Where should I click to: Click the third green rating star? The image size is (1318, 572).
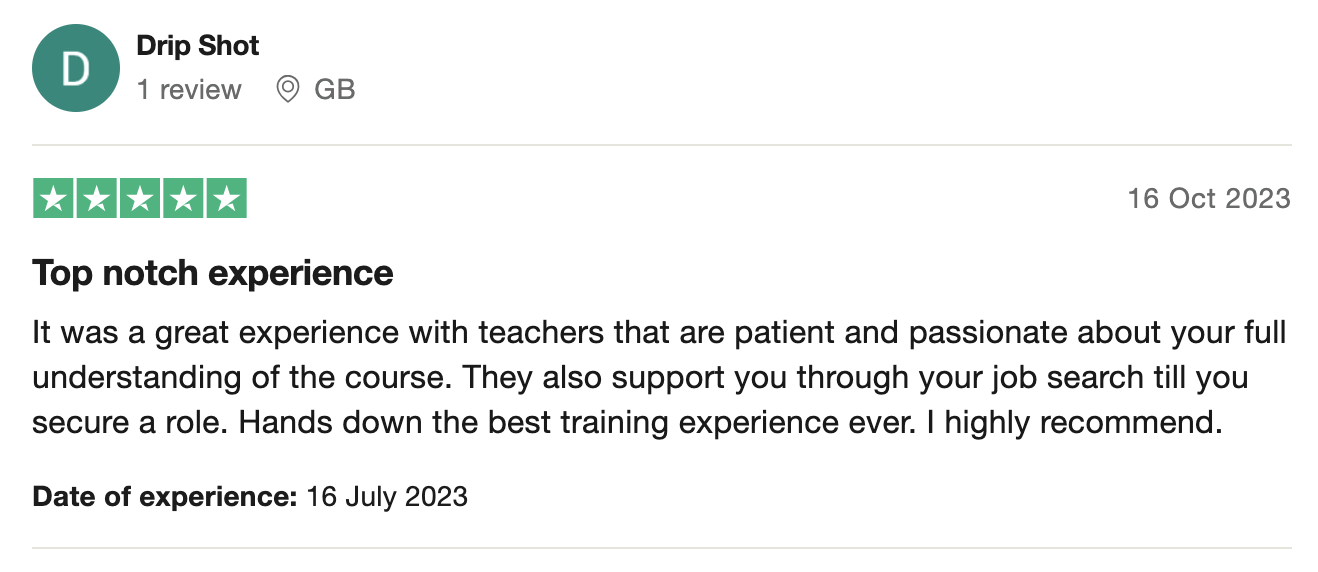coord(140,198)
